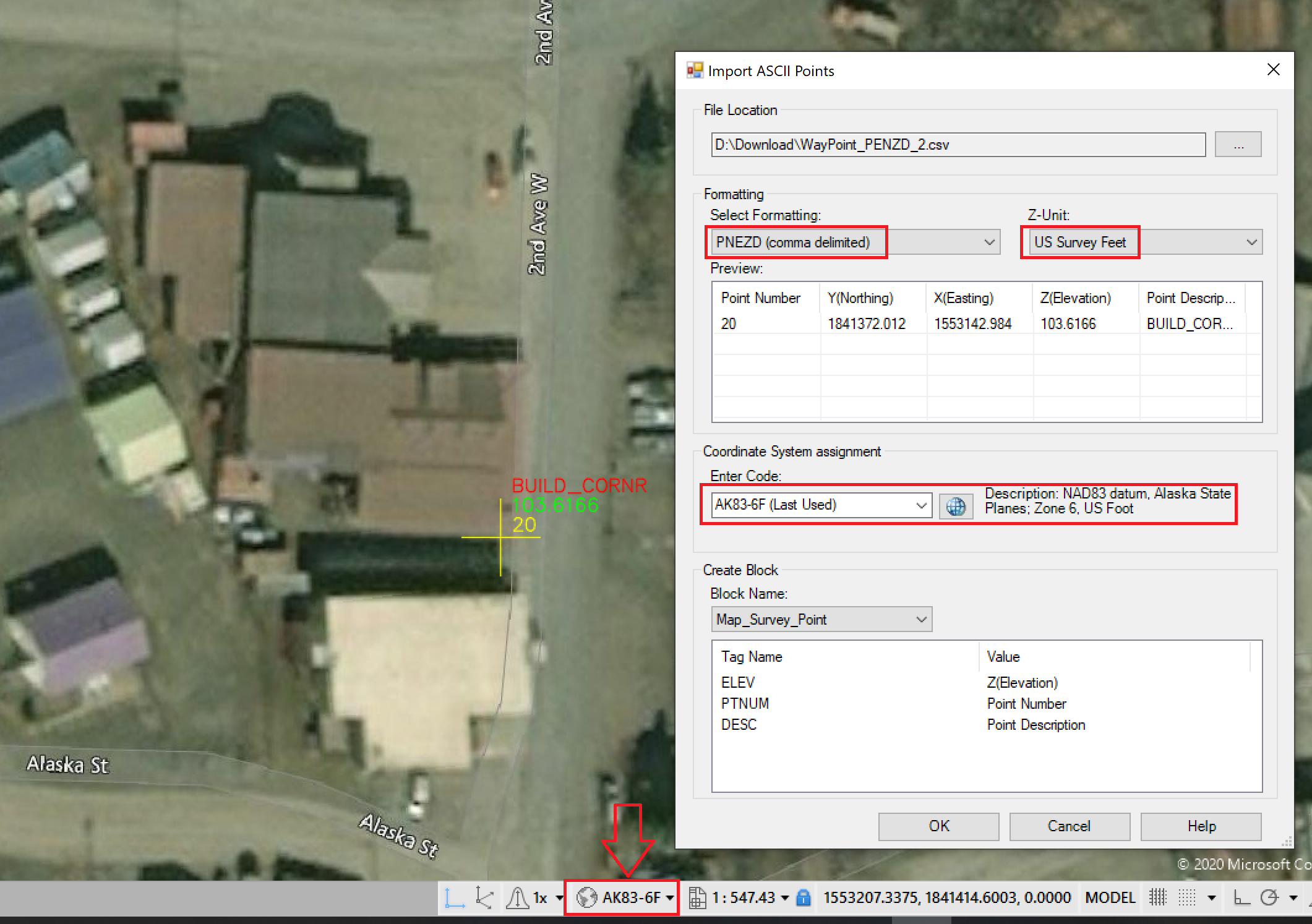This screenshot has width=1312, height=924.
Task: Toggle the polar tracking icon
Action: [1269, 897]
